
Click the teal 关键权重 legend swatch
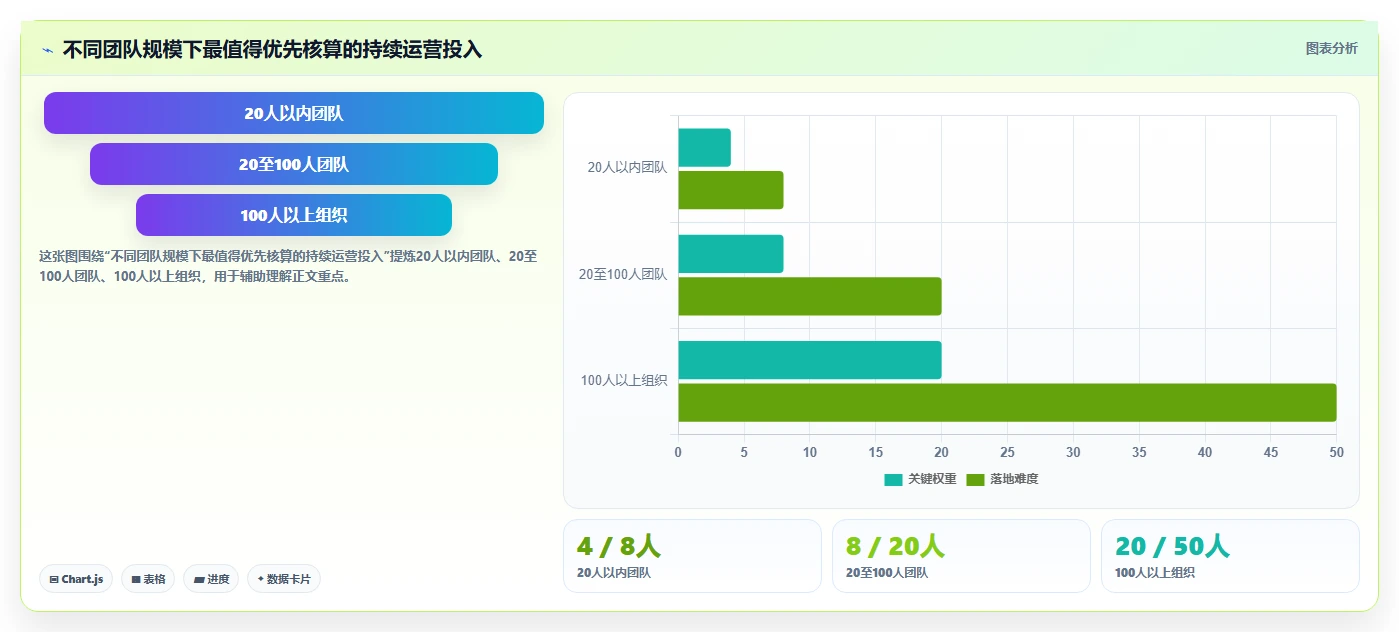pyautogui.click(x=893, y=480)
